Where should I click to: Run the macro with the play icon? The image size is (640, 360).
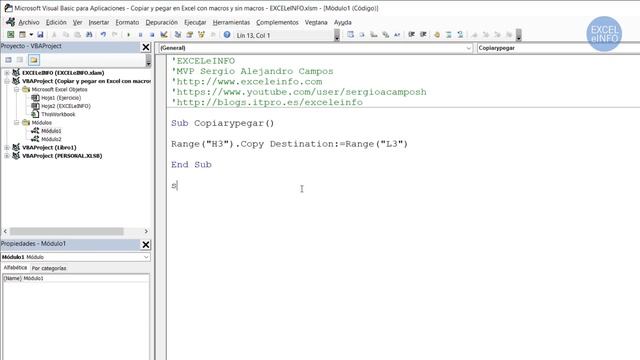tap(129, 35)
